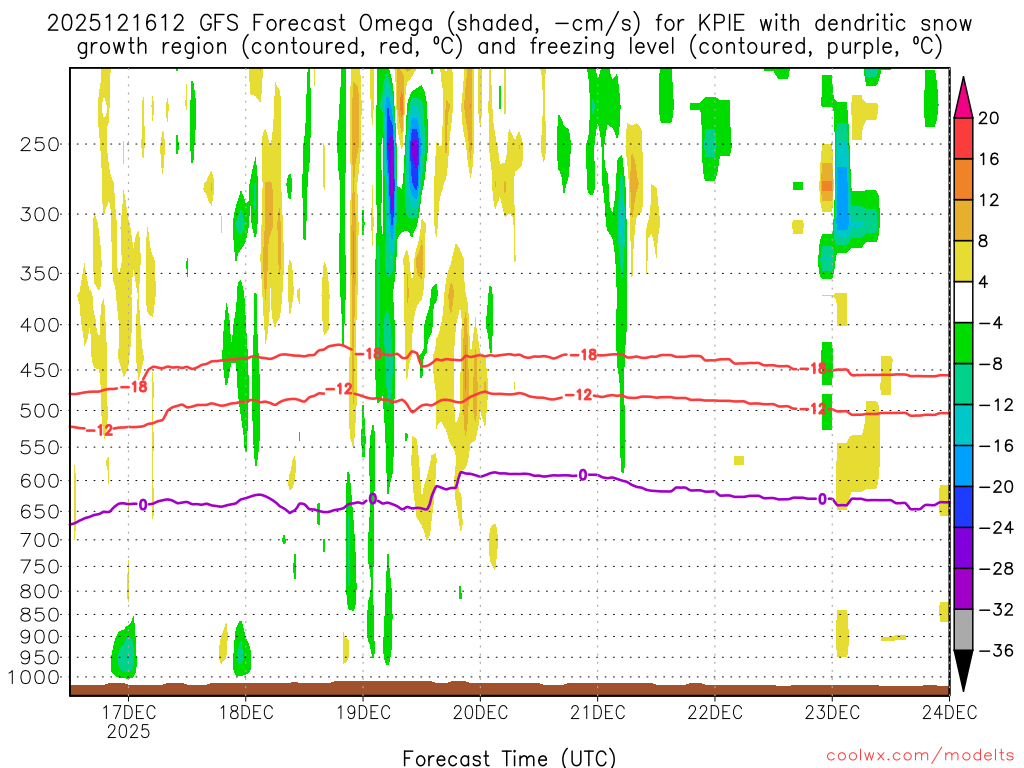Screen dimensions: 1024x768
Task: Click the chart title line starting 2025121612 GFS
Action: click(509, 24)
